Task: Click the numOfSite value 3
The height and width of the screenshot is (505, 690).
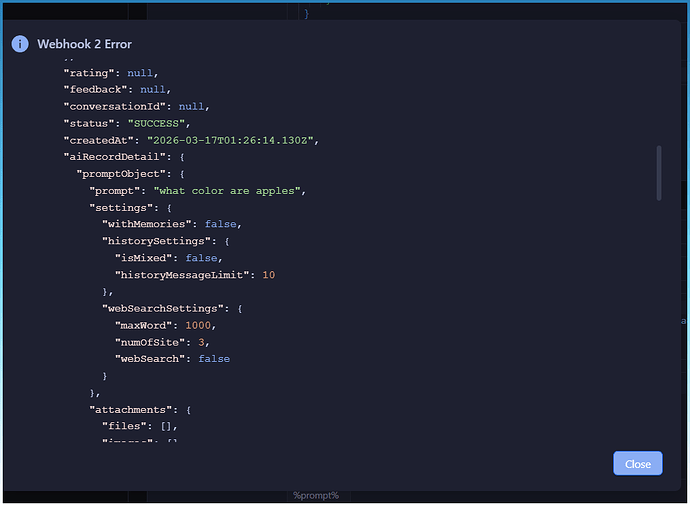Action: tap(202, 342)
